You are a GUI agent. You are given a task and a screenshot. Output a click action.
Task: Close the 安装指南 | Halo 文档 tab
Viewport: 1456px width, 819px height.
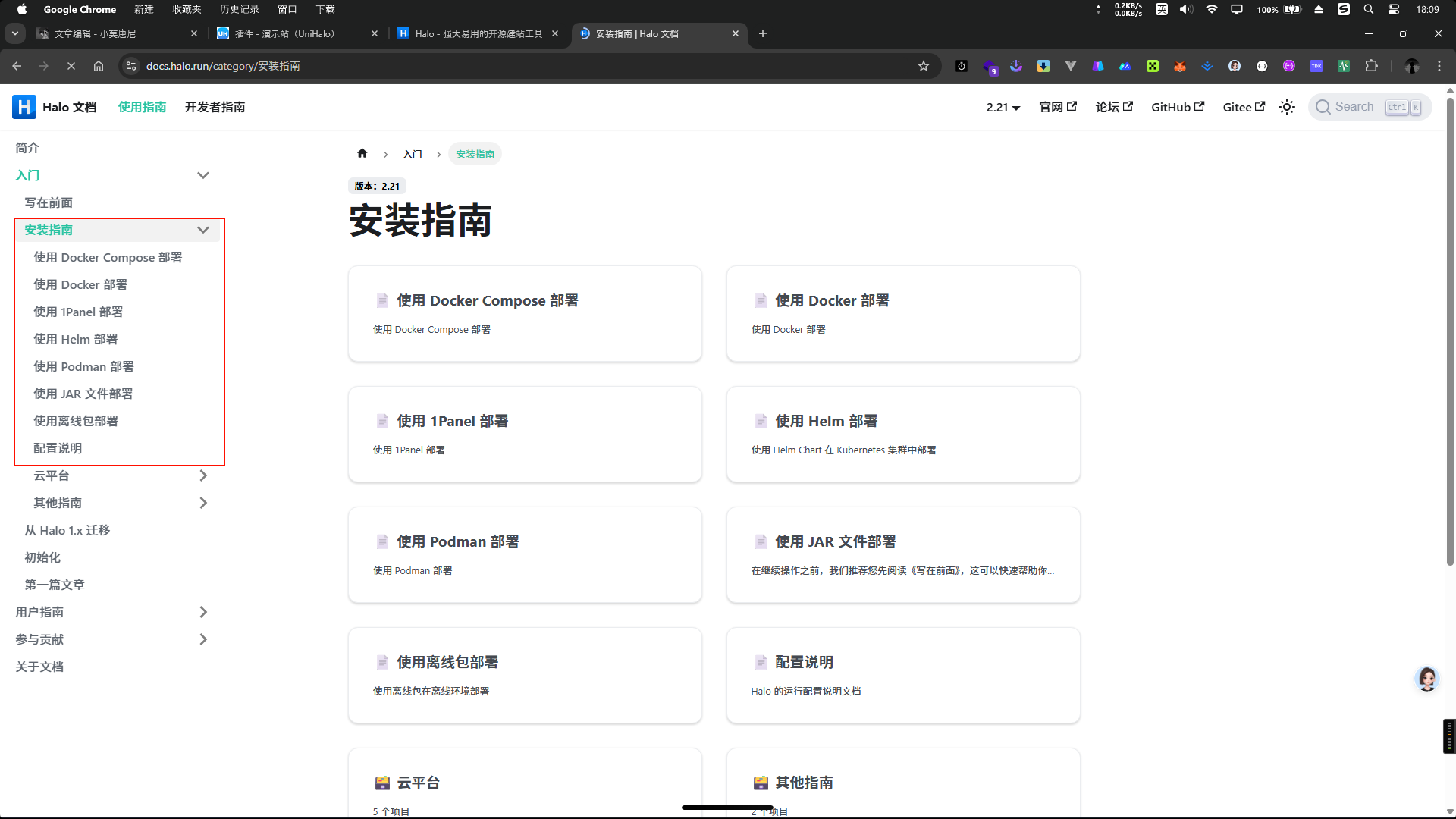[x=736, y=33]
